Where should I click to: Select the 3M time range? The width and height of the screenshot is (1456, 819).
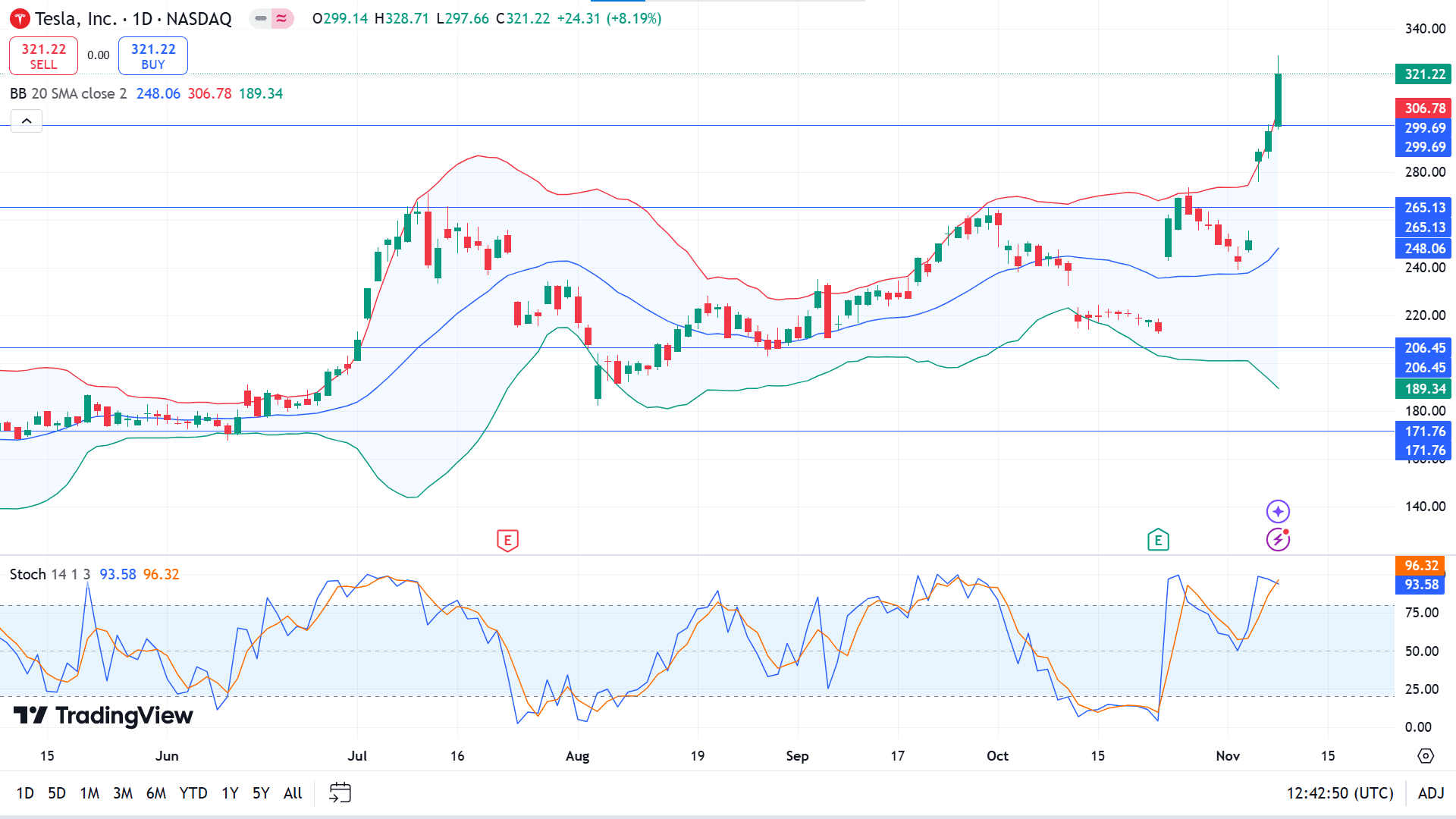(123, 793)
